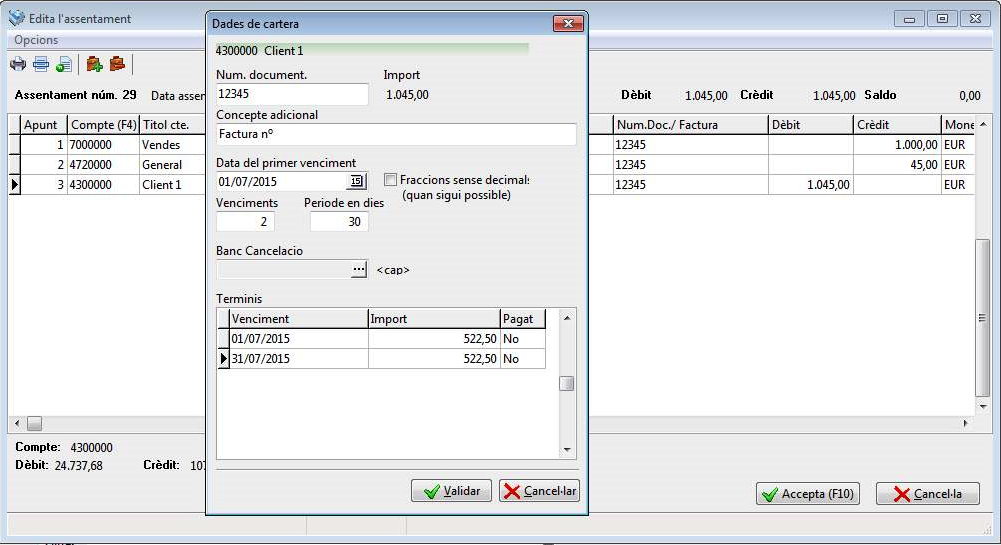Viewport: 1001px width, 545px height.
Task: Click the Dèbit column header in grid
Action: tap(810, 124)
